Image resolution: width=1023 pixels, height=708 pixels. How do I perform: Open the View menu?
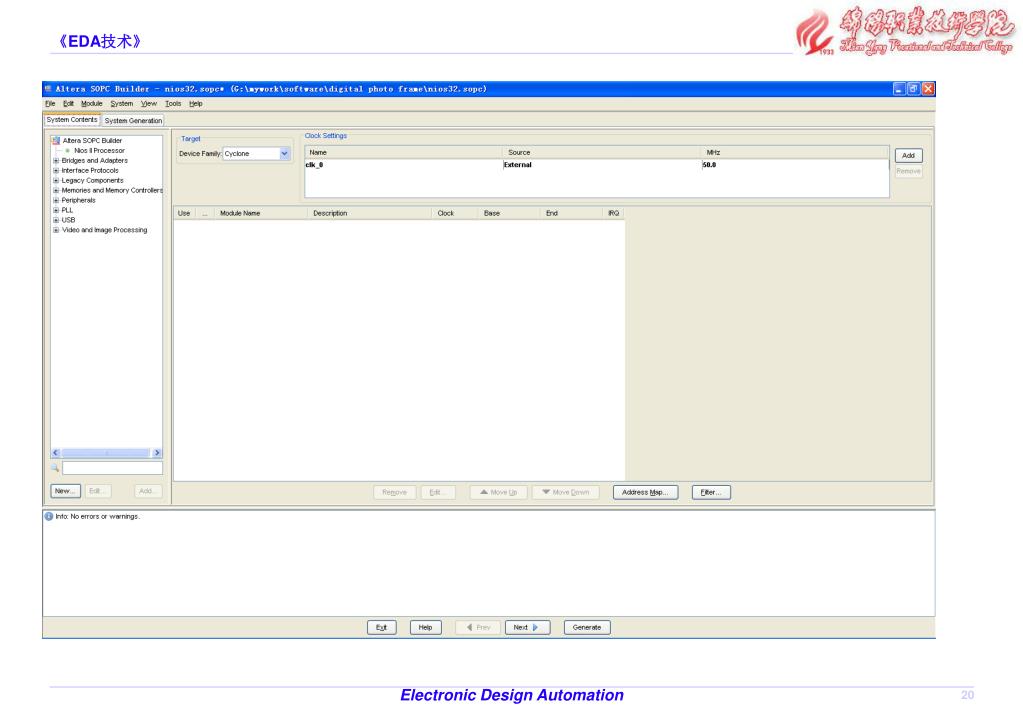(x=149, y=104)
